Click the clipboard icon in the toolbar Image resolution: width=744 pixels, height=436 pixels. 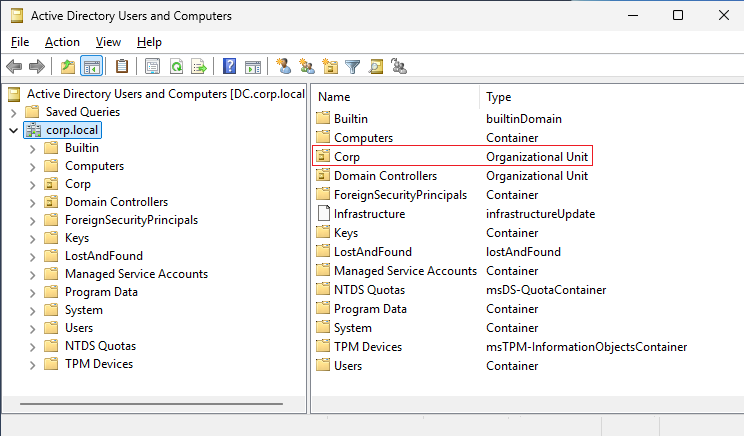click(x=122, y=66)
